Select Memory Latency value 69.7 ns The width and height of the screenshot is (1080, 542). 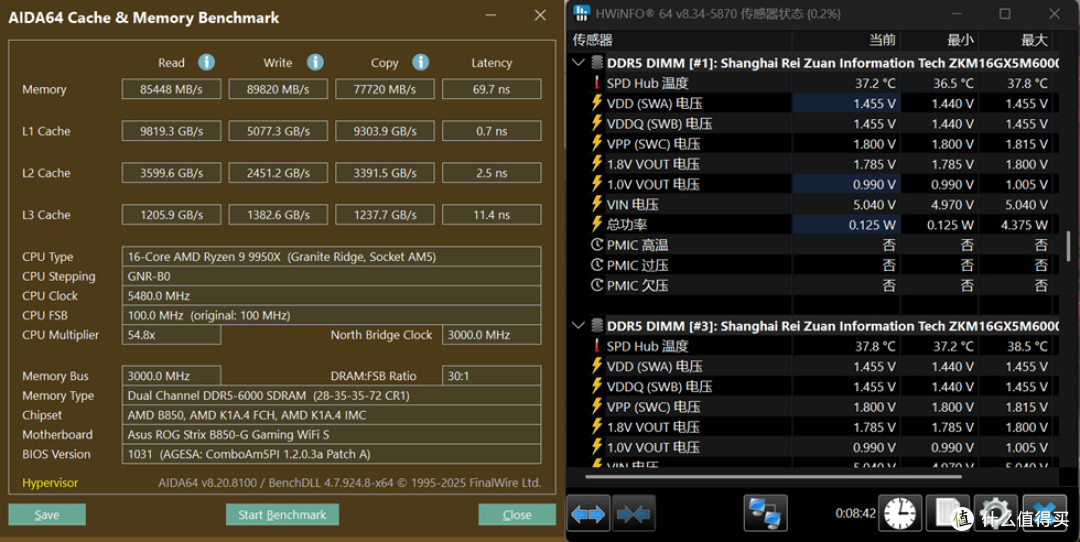(x=492, y=89)
